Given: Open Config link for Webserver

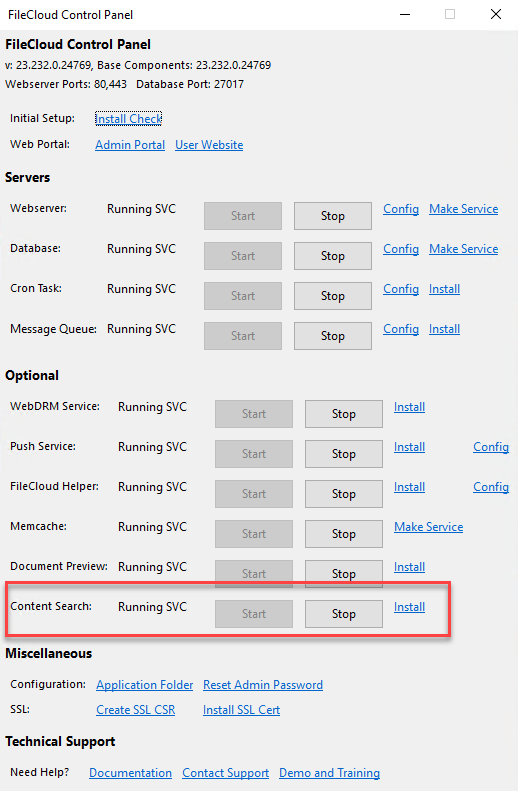Looking at the screenshot, I should 401,209.
